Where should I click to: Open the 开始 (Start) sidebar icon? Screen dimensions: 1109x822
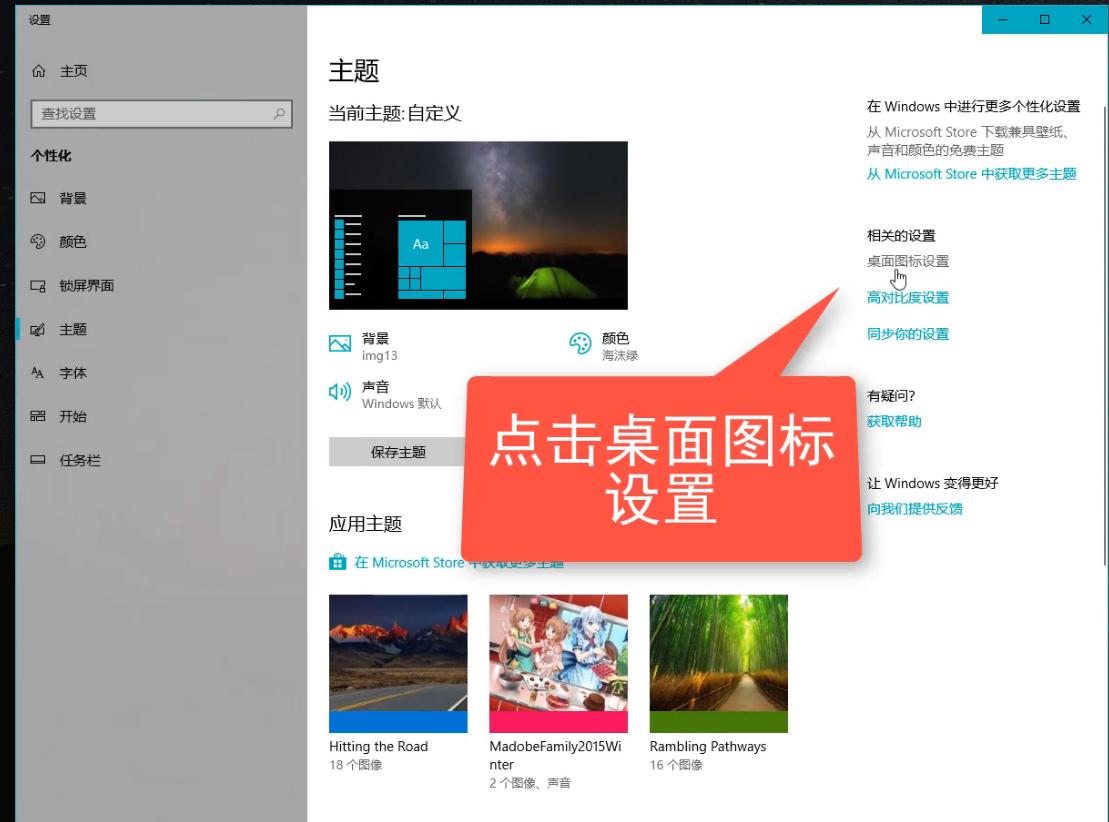pyautogui.click(x=38, y=416)
